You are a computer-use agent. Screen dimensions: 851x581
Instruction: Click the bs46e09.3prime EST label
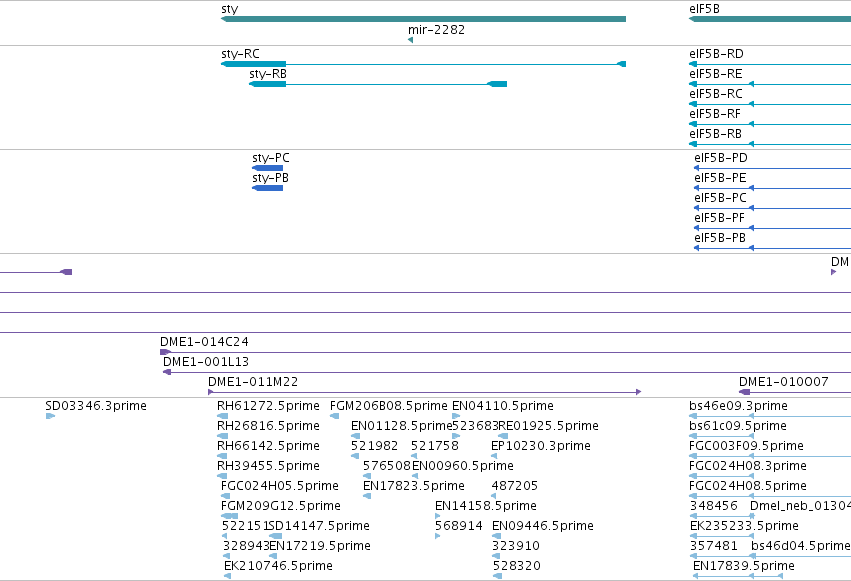(738, 406)
